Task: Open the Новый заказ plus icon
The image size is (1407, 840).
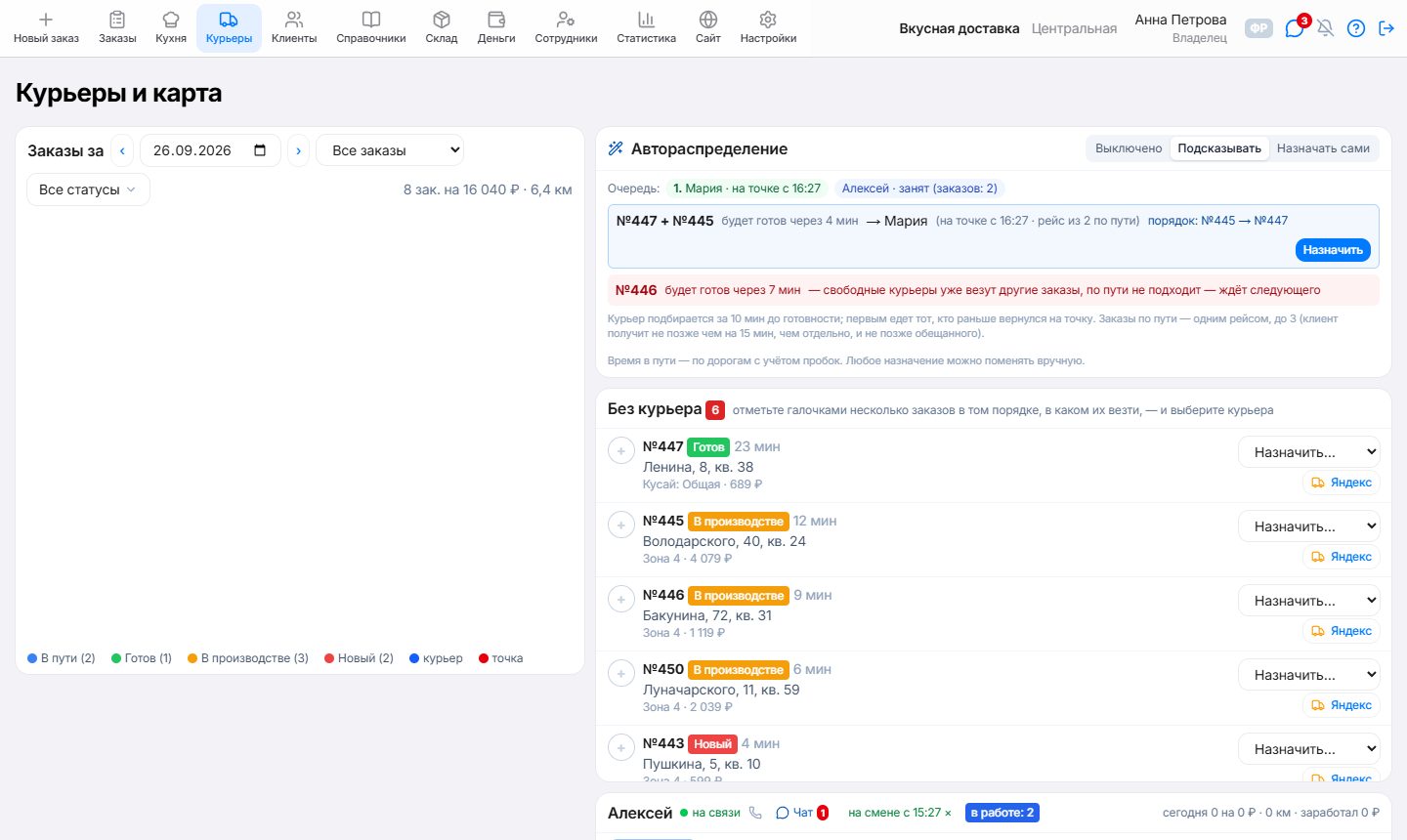Action: point(46,20)
